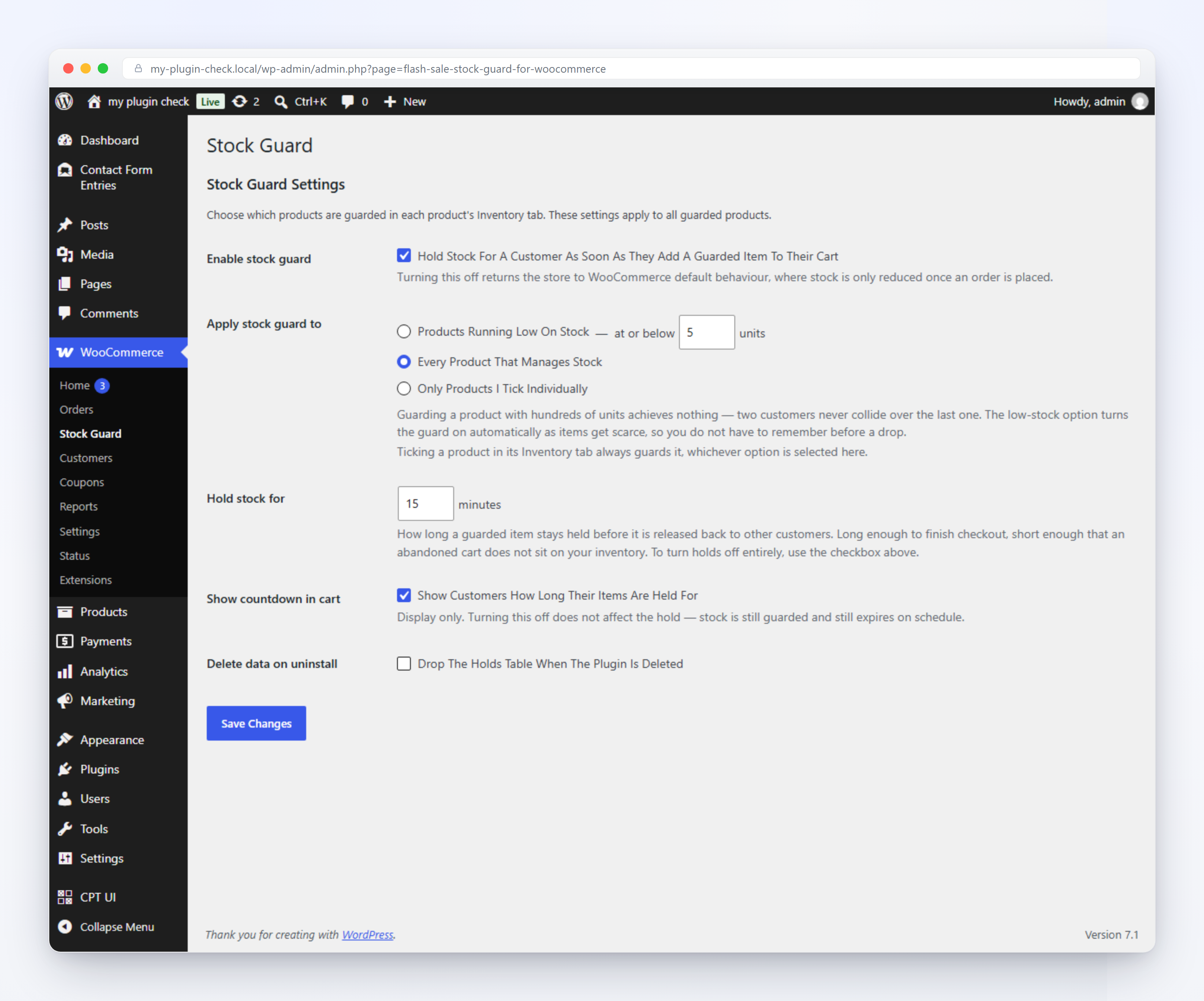Click the Live status badge
The width and height of the screenshot is (1204, 1001).
211,102
